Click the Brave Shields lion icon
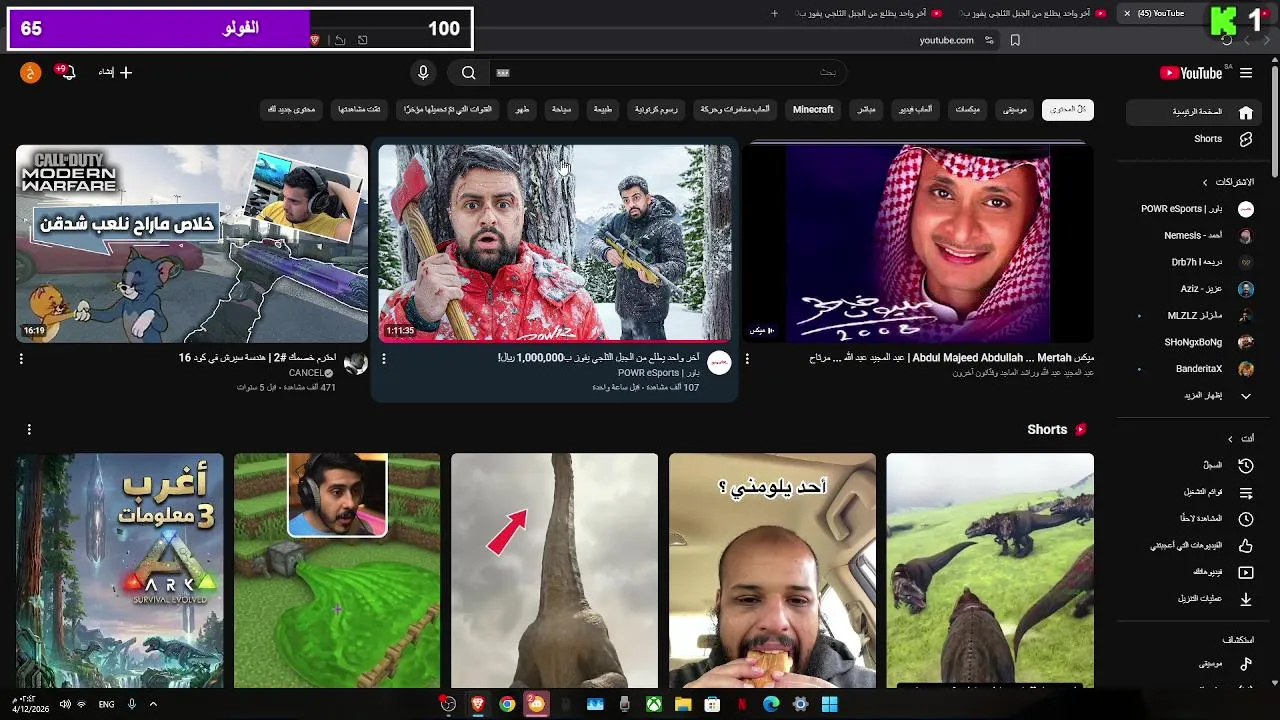Image resolution: width=1280 pixels, height=720 pixels. [x=315, y=40]
